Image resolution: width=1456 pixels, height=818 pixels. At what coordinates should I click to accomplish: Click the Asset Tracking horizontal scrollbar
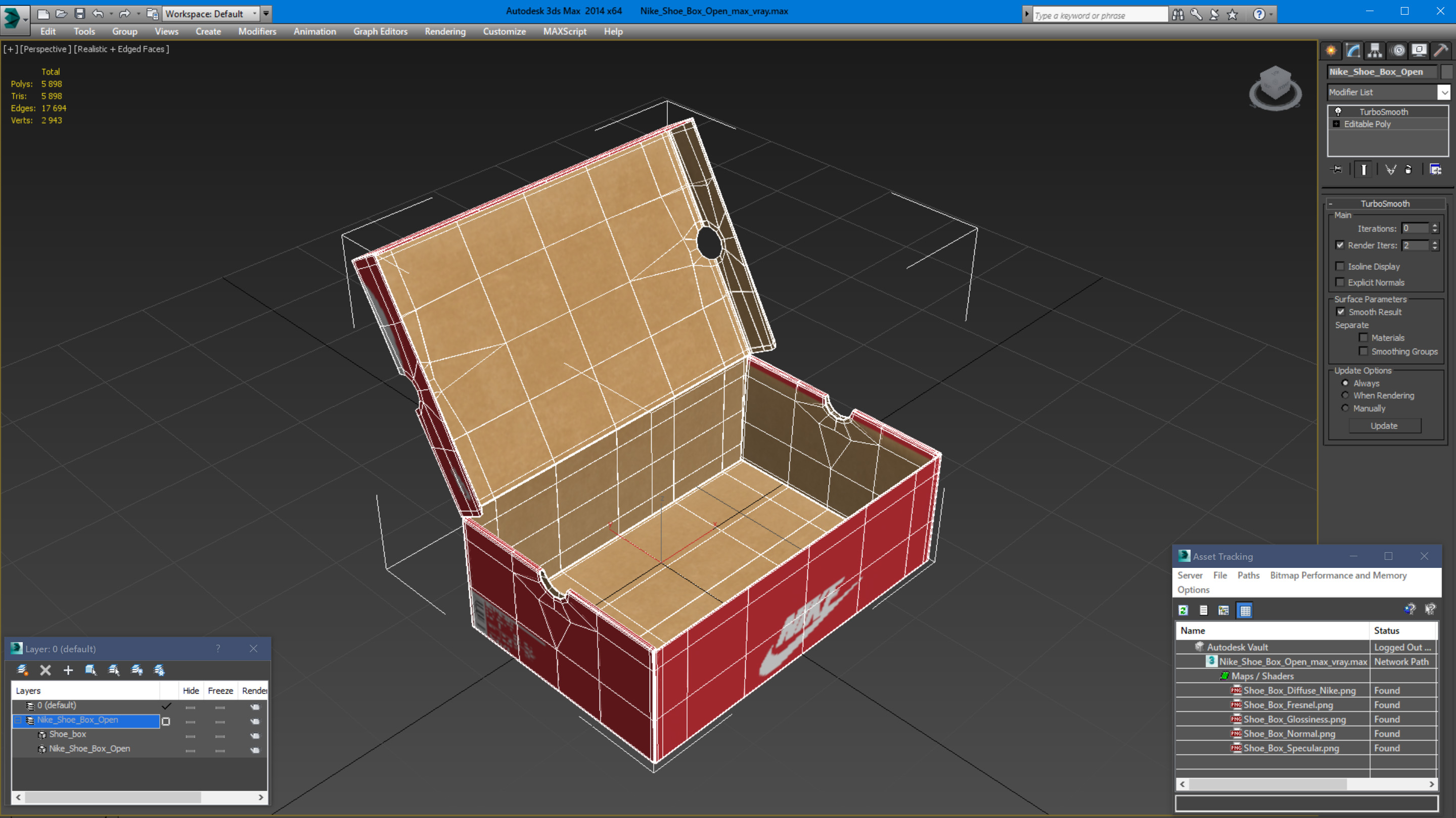[1307, 784]
